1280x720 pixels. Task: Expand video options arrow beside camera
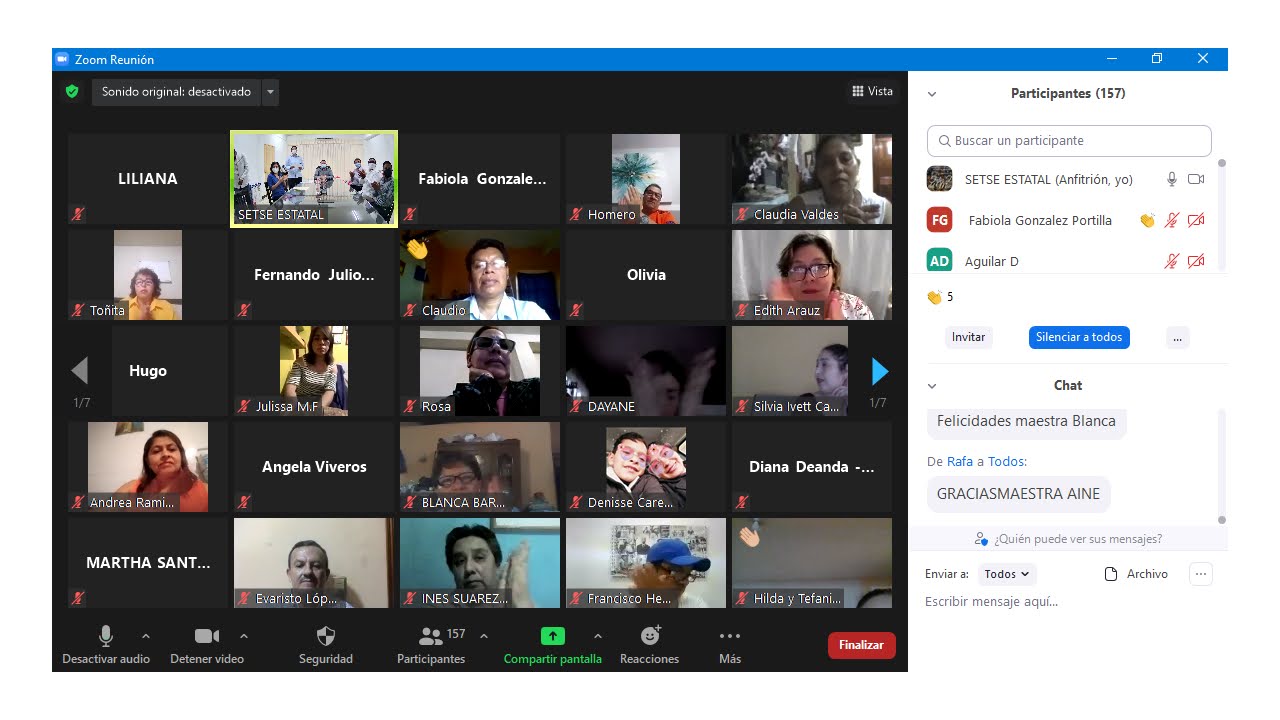(244, 635)
